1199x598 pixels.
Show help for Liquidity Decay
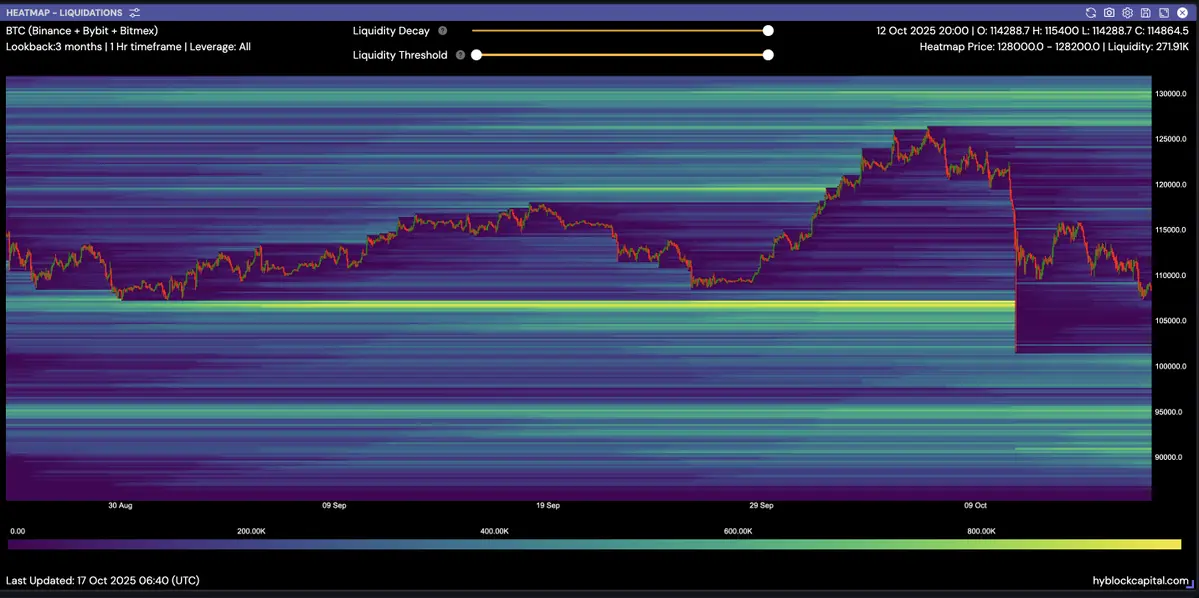[443, 31]
